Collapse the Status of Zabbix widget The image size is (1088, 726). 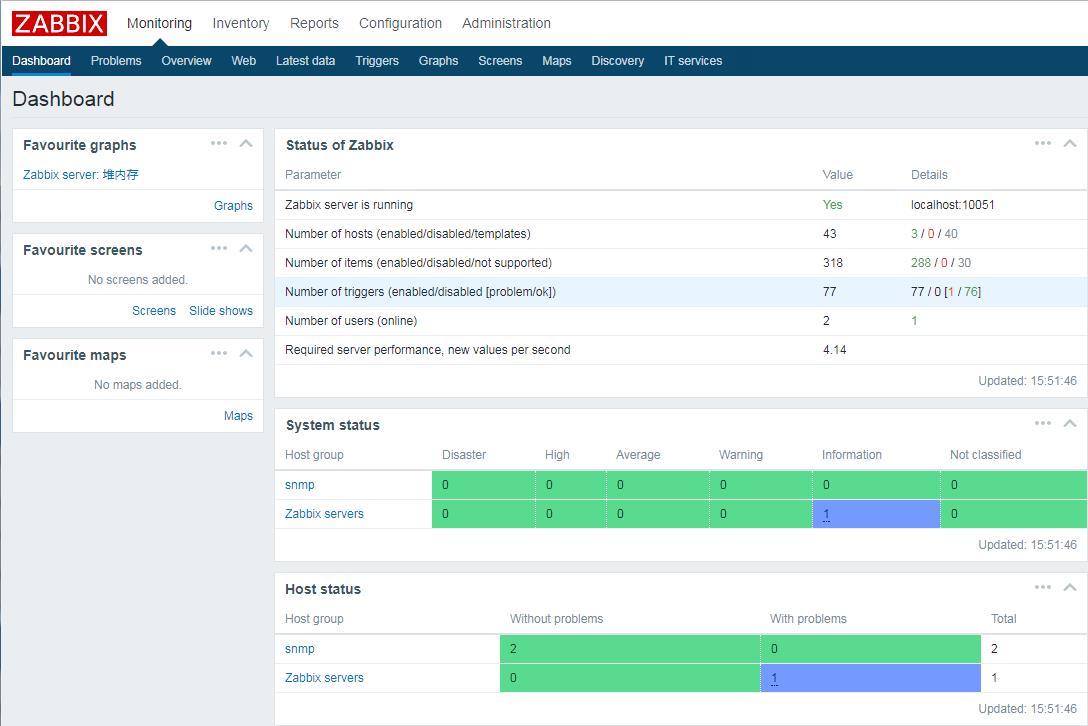1069,143
